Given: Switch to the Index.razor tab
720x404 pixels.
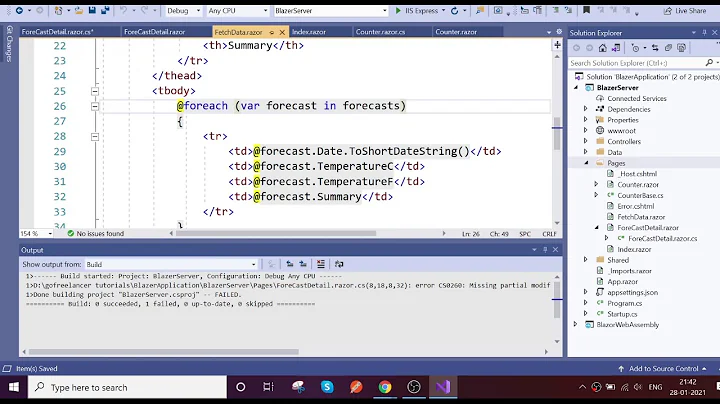Looking at the screenshot, I should (312, 32).
